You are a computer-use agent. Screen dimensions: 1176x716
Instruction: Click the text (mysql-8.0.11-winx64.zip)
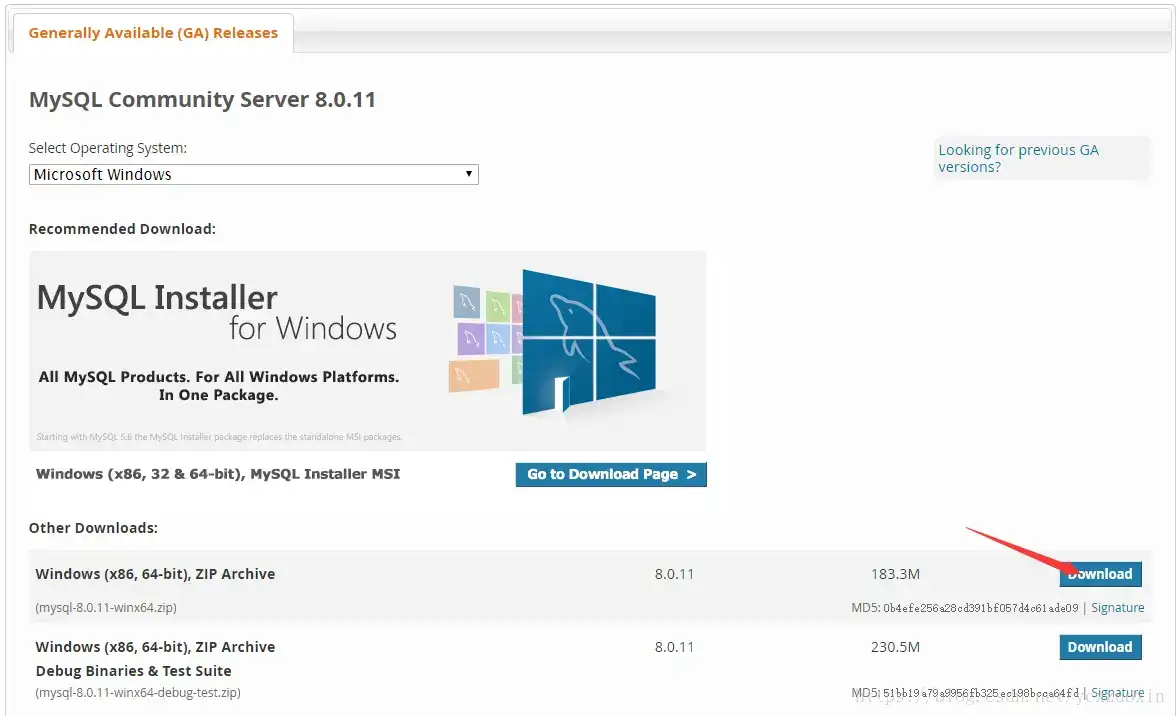pos(106,608)
